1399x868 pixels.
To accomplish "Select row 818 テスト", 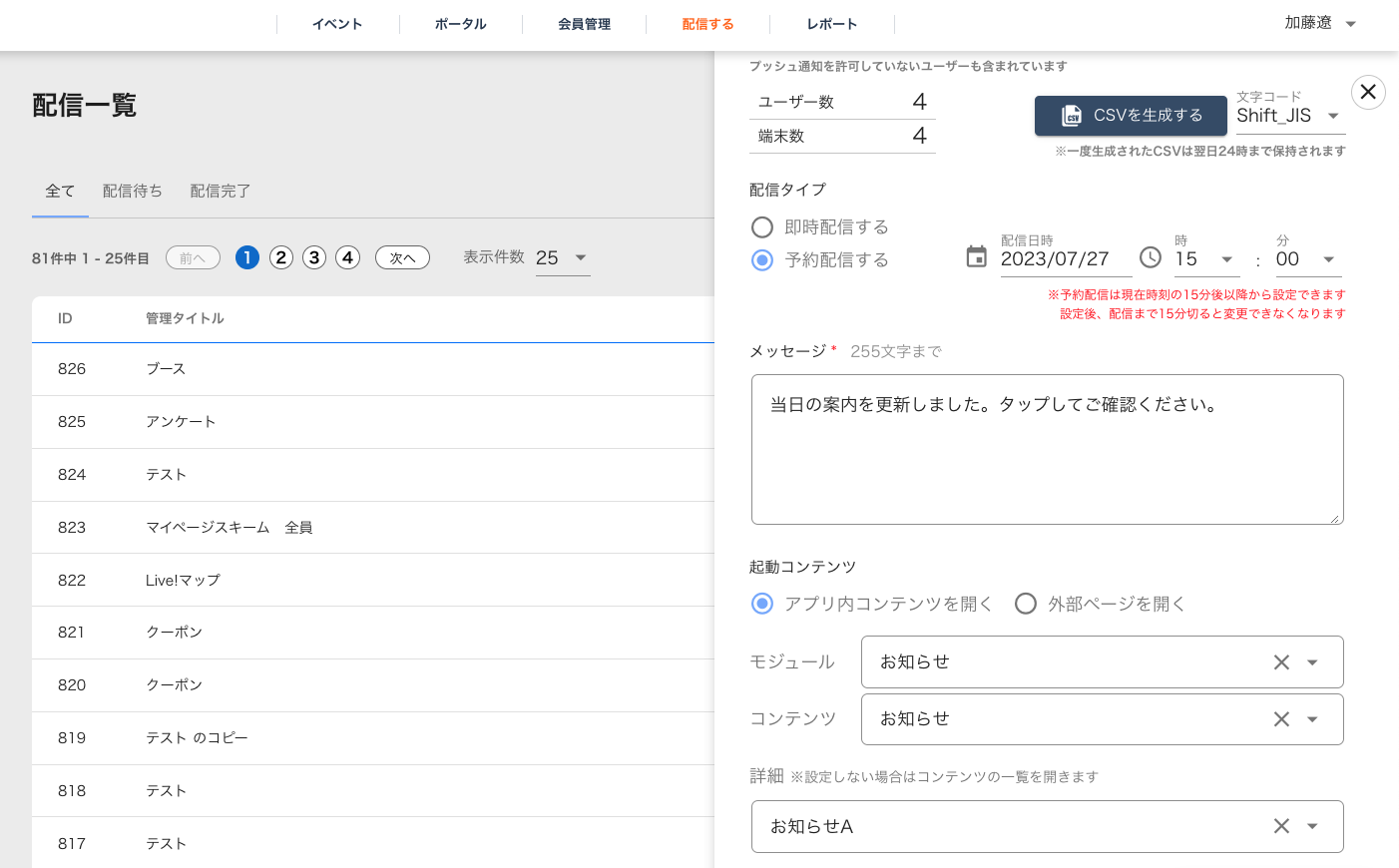I will click(373, 791).
